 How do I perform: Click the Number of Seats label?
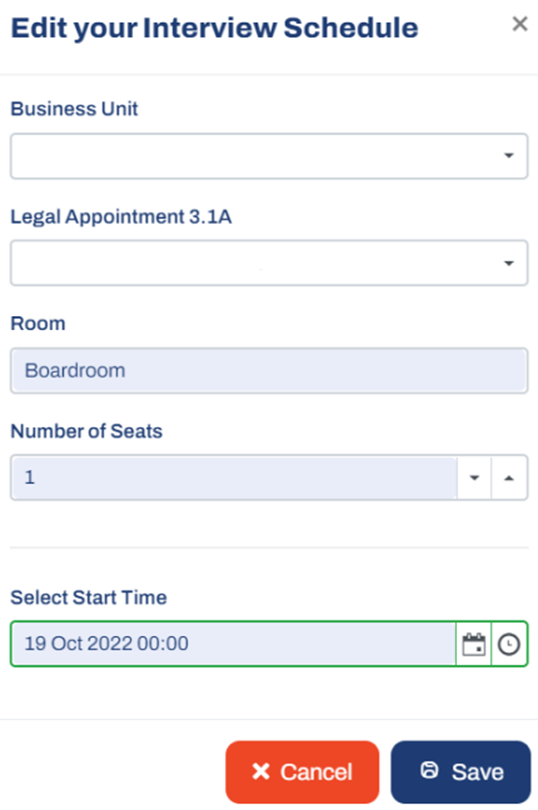[x=87, y=431]
